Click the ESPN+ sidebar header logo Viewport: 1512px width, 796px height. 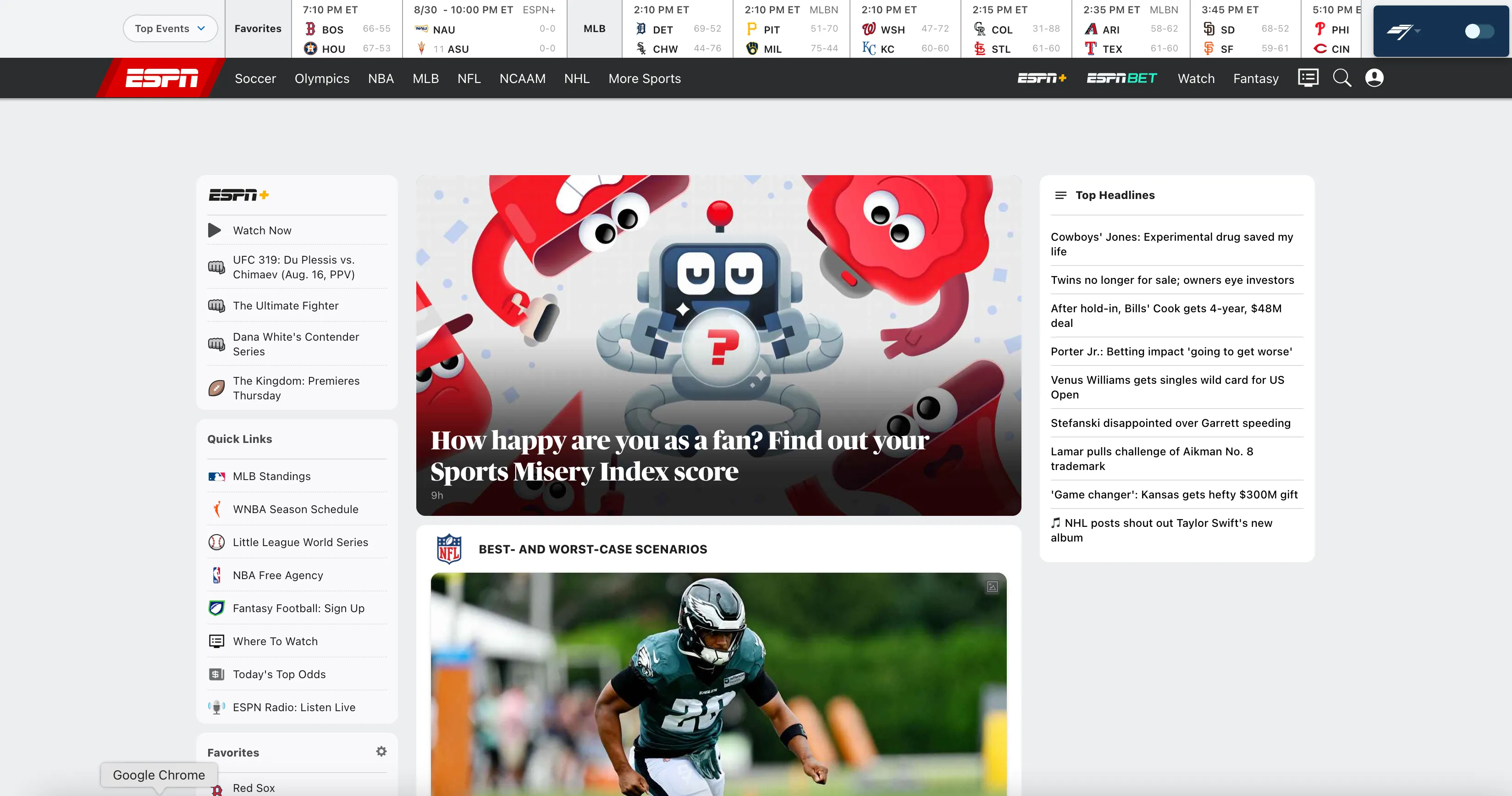pos(239,195)
